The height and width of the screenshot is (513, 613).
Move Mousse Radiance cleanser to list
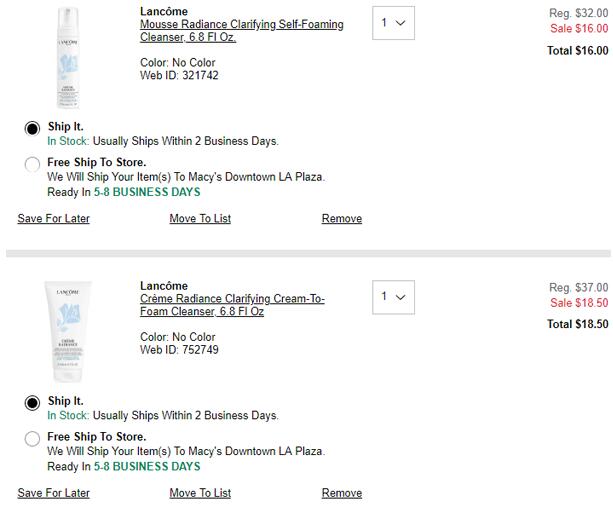pos(200,219)
